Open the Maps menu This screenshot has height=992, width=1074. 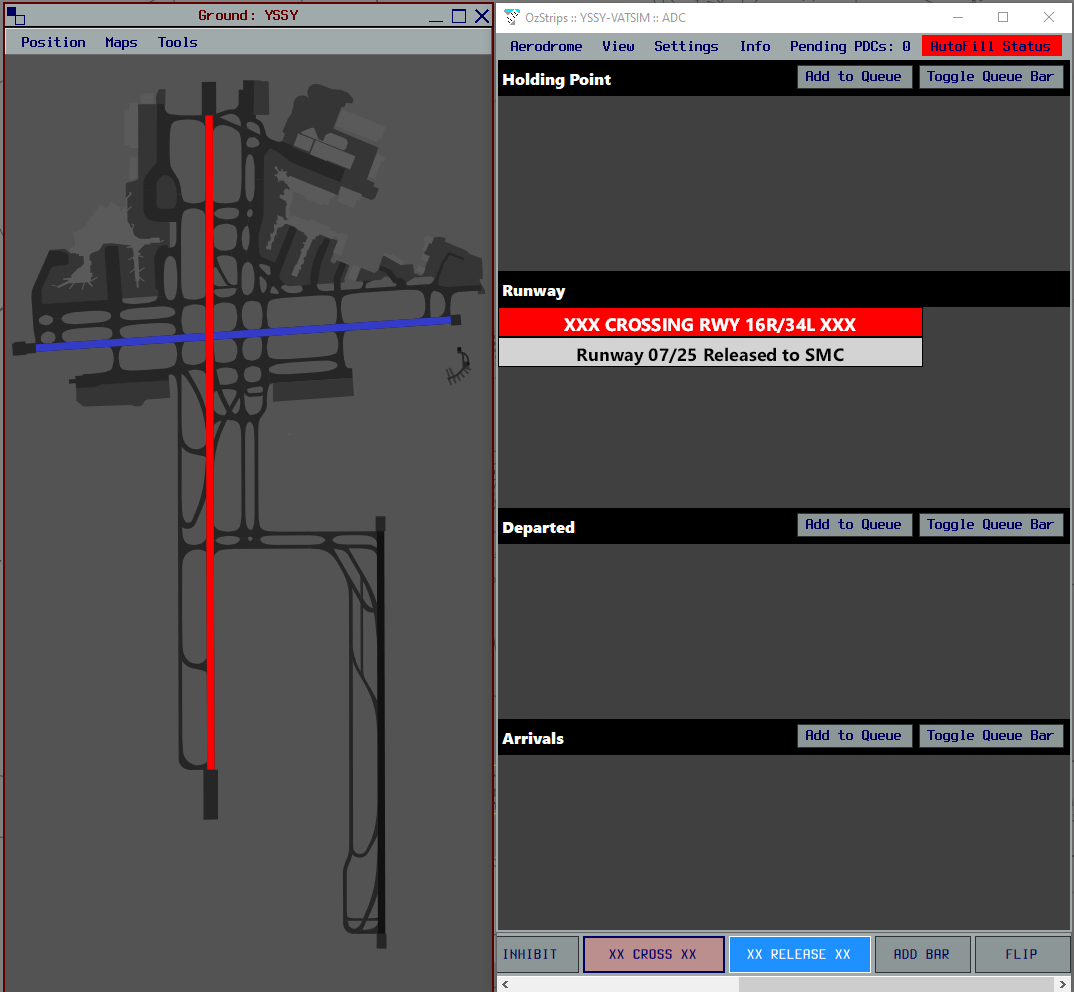pos(121,42)
